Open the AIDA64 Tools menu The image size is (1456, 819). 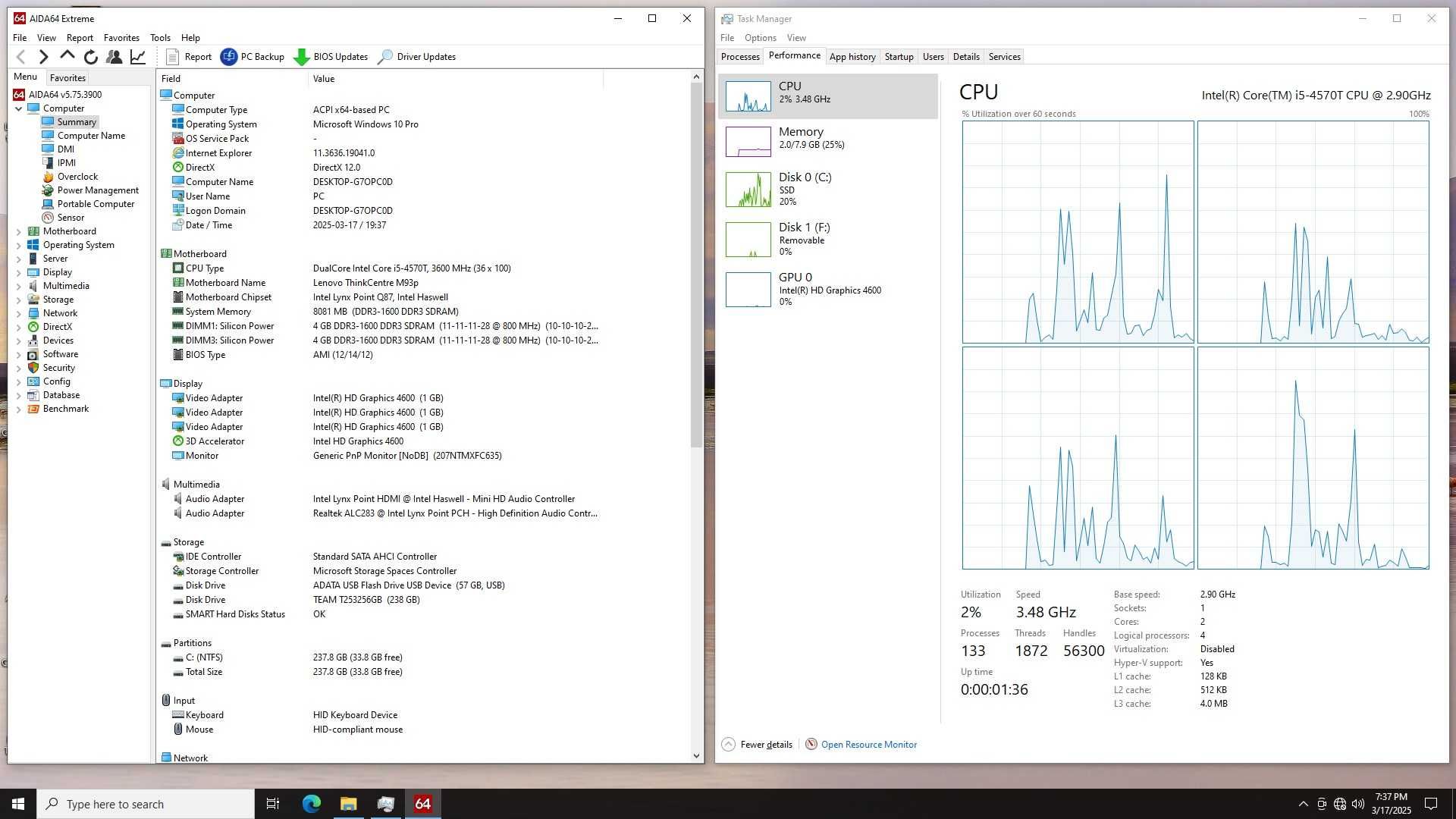point(160,38)
